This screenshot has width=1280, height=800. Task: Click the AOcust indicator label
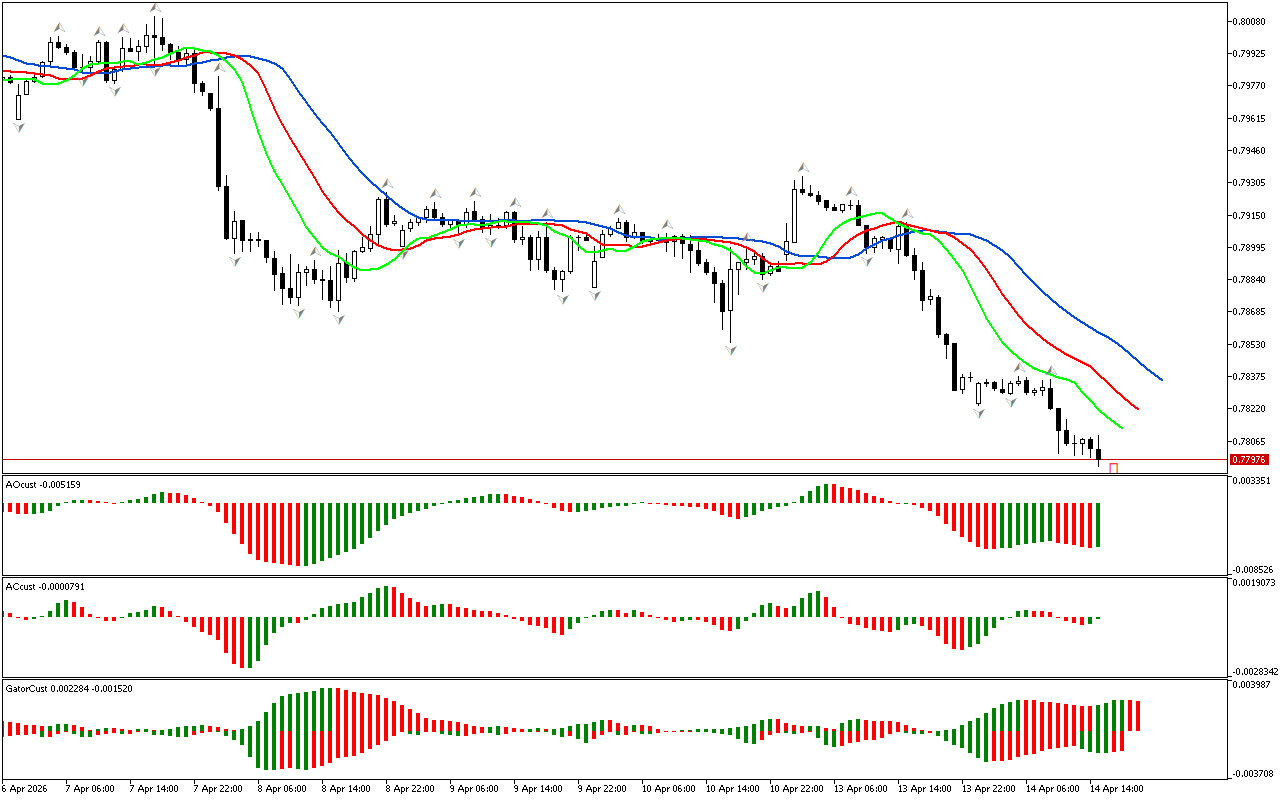(43, 484)
